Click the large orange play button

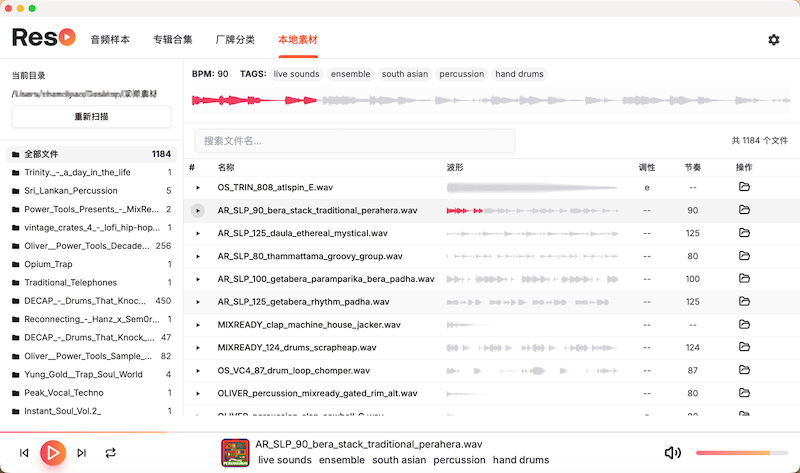coord(53,453)
